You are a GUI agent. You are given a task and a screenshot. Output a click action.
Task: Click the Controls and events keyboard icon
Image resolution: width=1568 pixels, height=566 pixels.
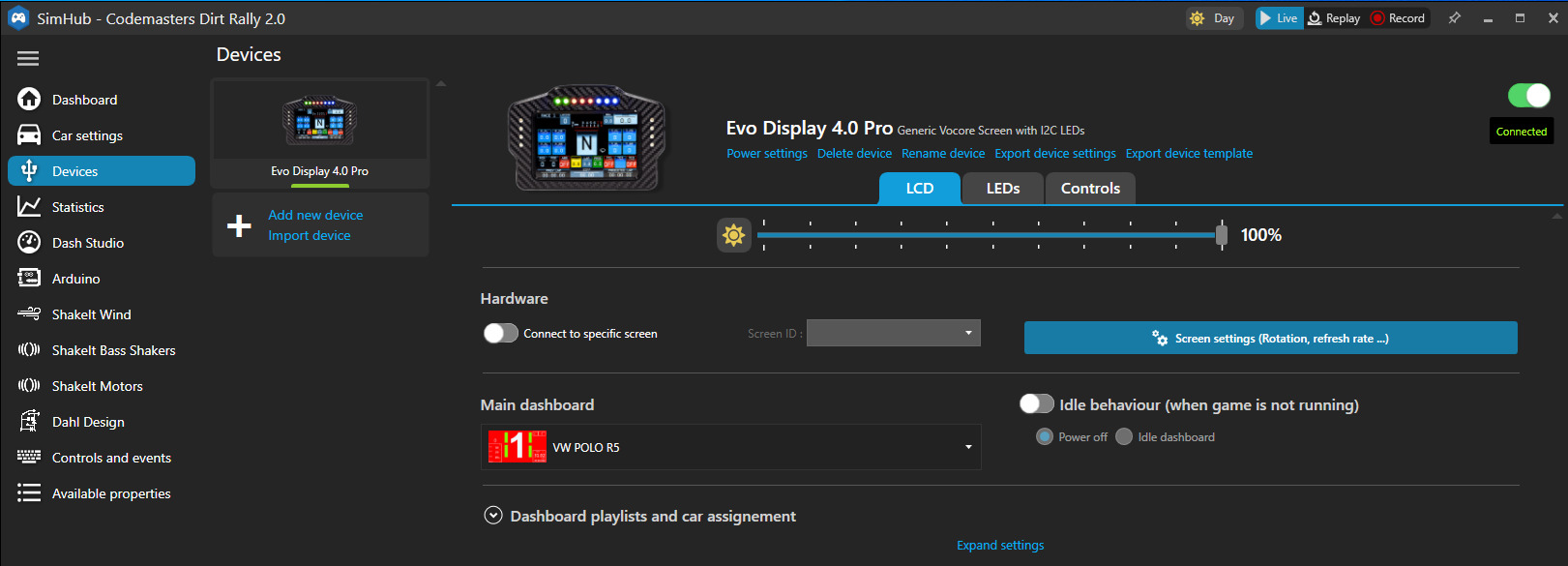[x=29, y=457]
